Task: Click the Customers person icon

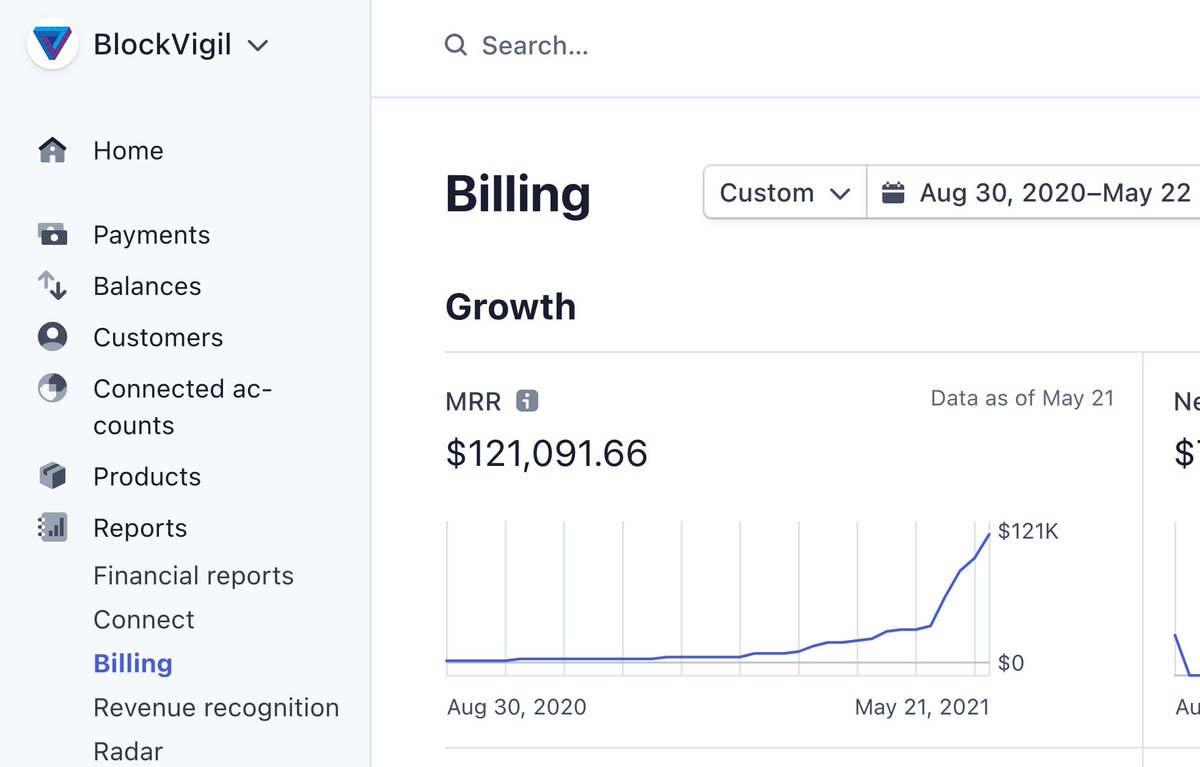Action: (52, 337)
